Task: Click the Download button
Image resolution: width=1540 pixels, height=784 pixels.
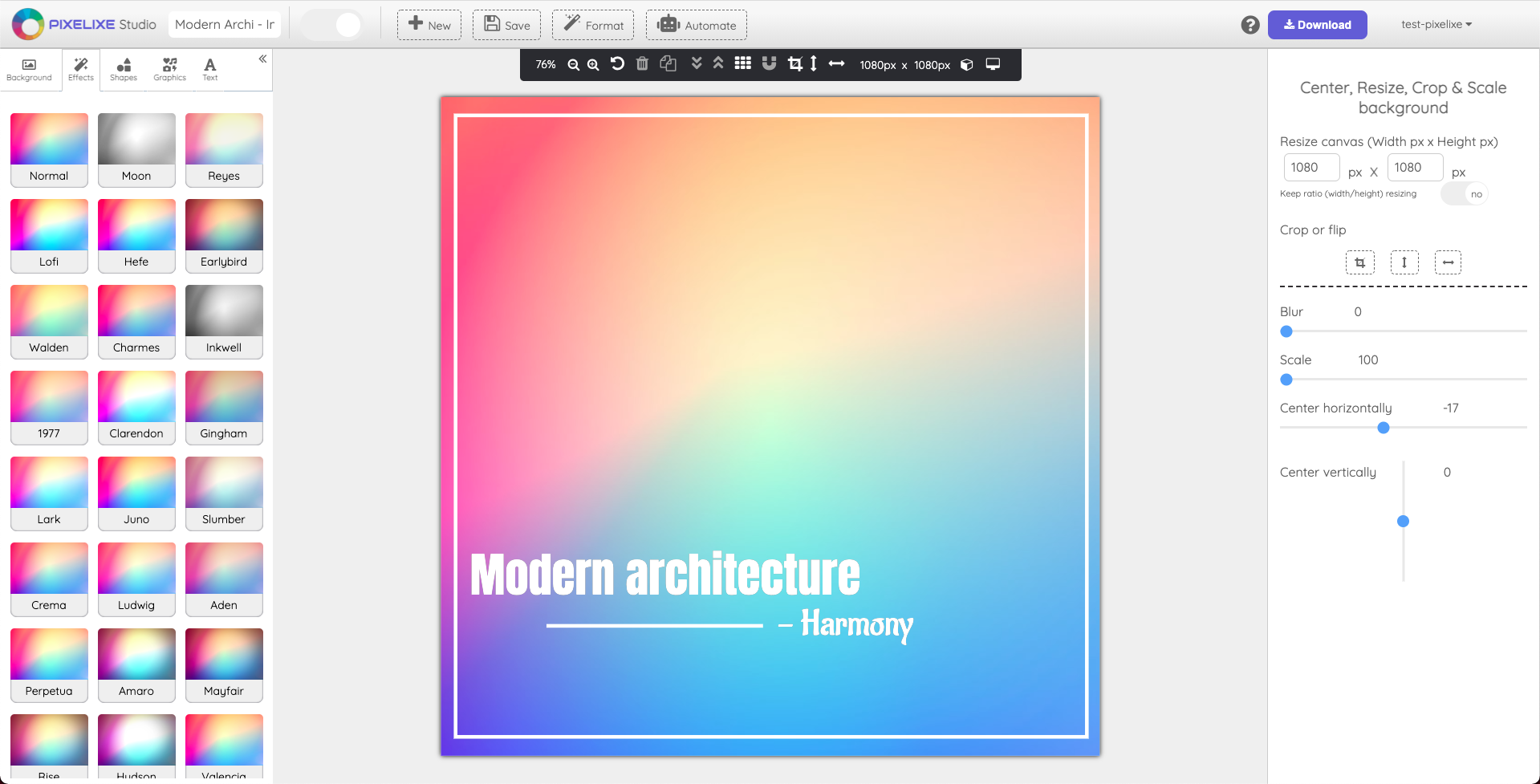Action: 1317,25
